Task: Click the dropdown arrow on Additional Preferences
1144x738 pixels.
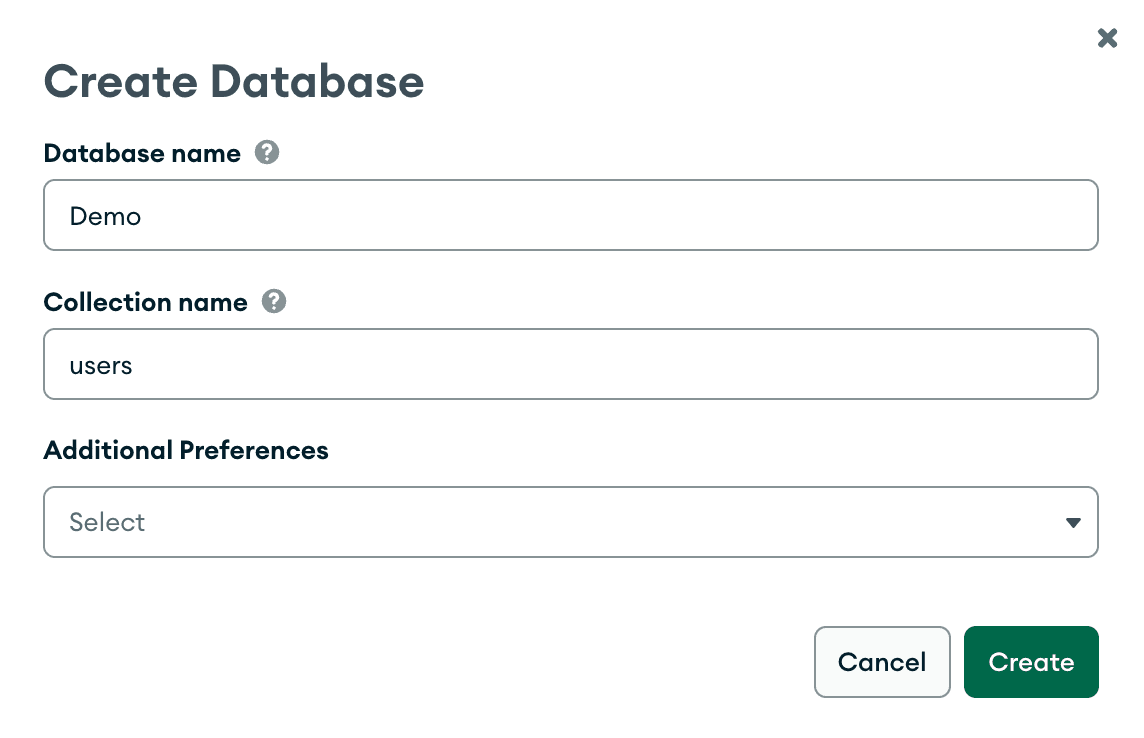Action: pos(1073,522)
